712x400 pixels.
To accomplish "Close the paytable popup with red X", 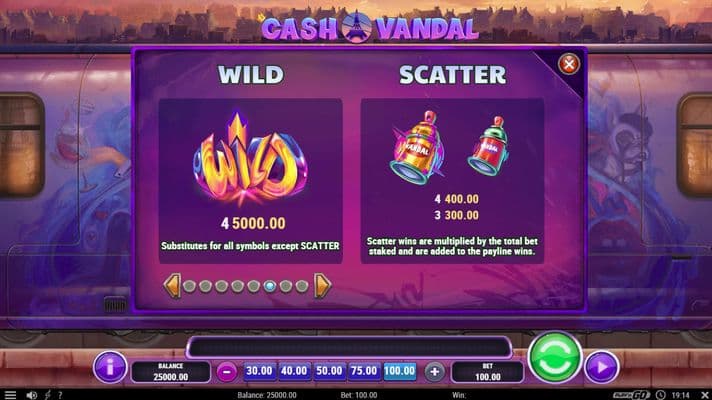I will (x=569, y=64).
